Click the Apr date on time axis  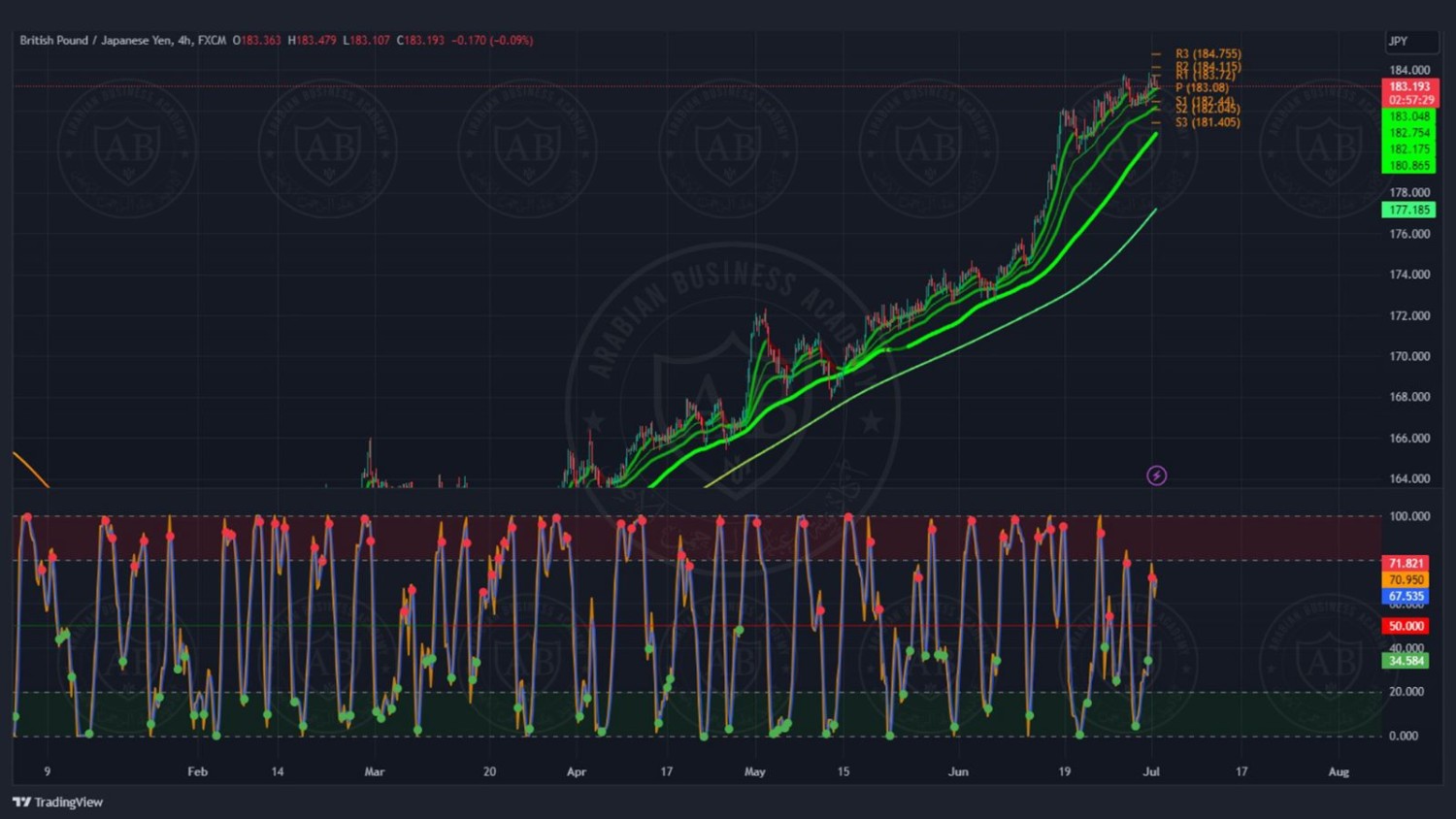[x=577, y=771]
